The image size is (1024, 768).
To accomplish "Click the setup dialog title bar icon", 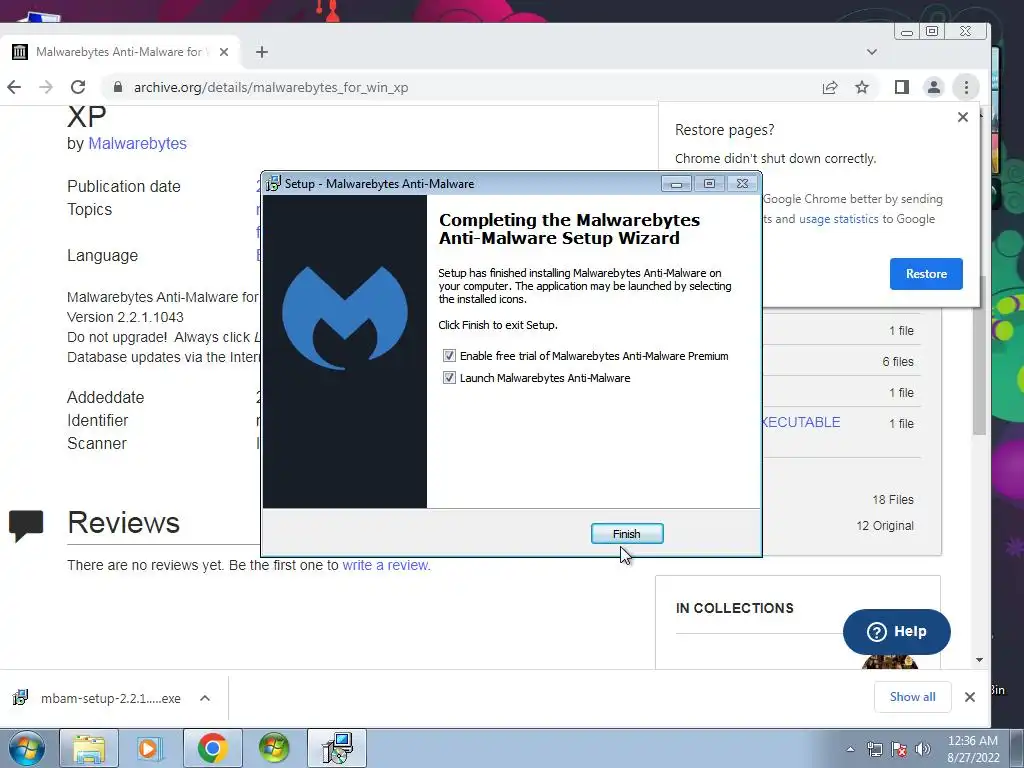I will pos(274,184).
